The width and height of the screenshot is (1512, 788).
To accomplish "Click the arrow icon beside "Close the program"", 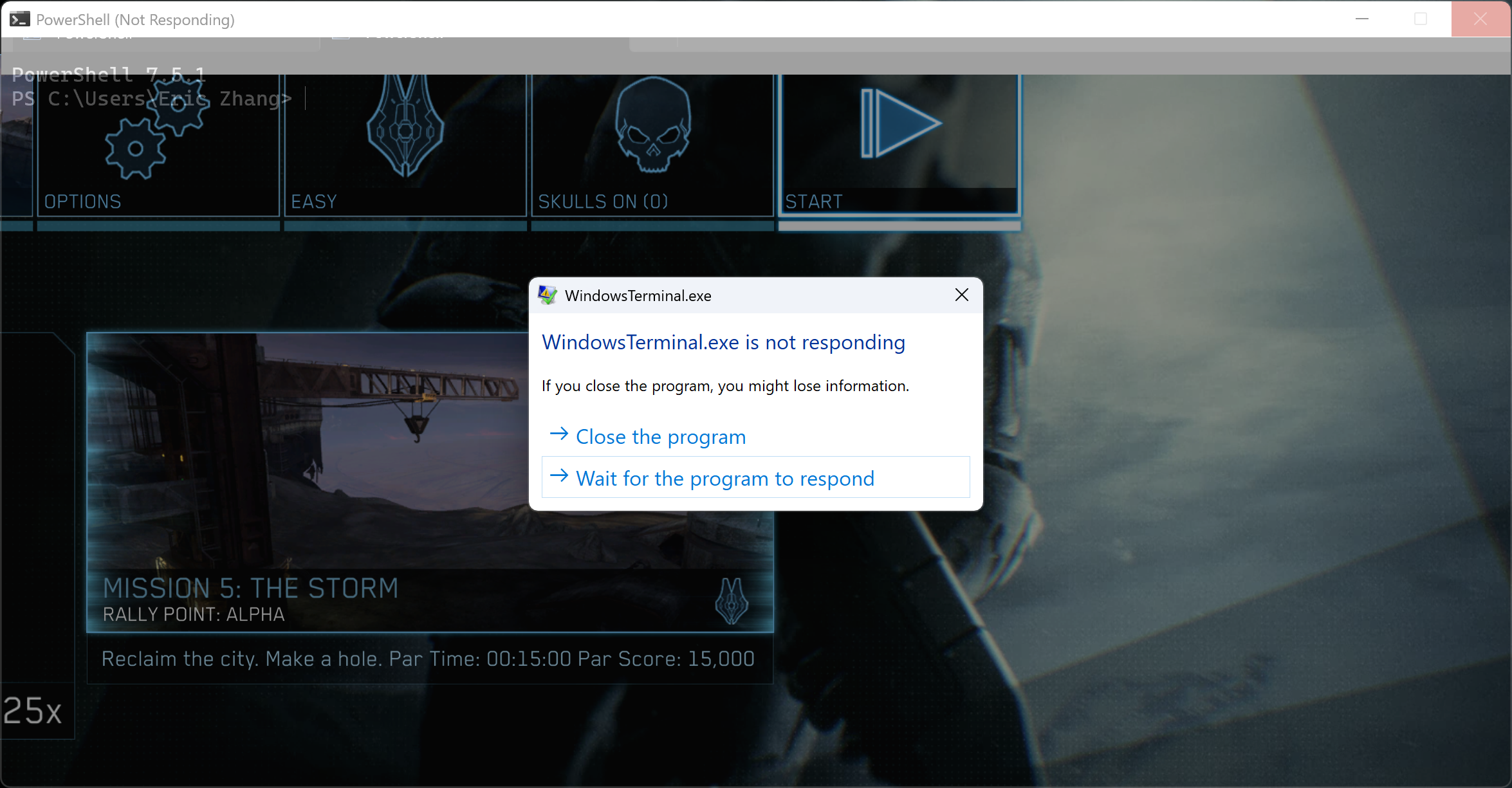I will 559,434.
